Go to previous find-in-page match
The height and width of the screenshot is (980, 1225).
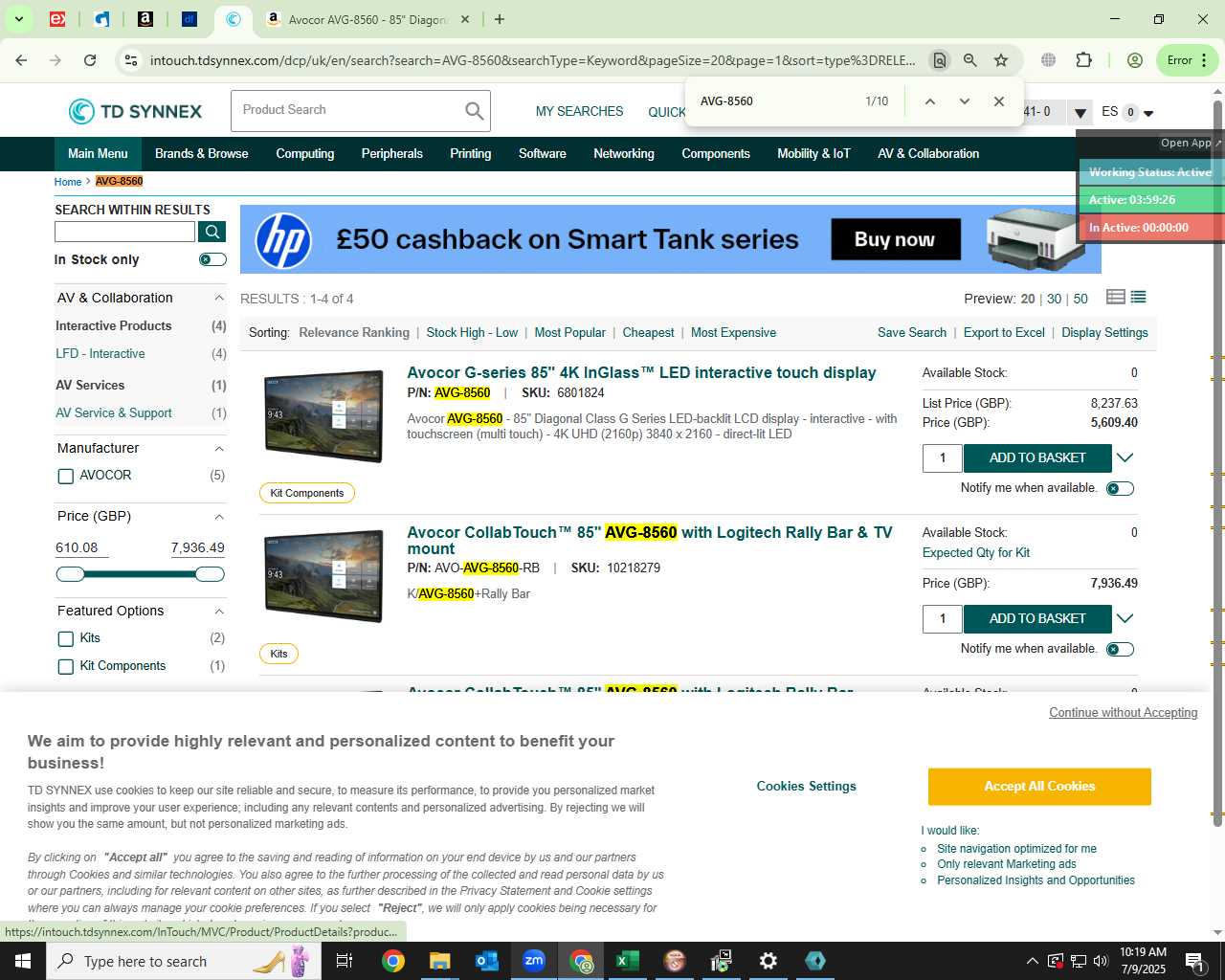(x=929, y=101)
